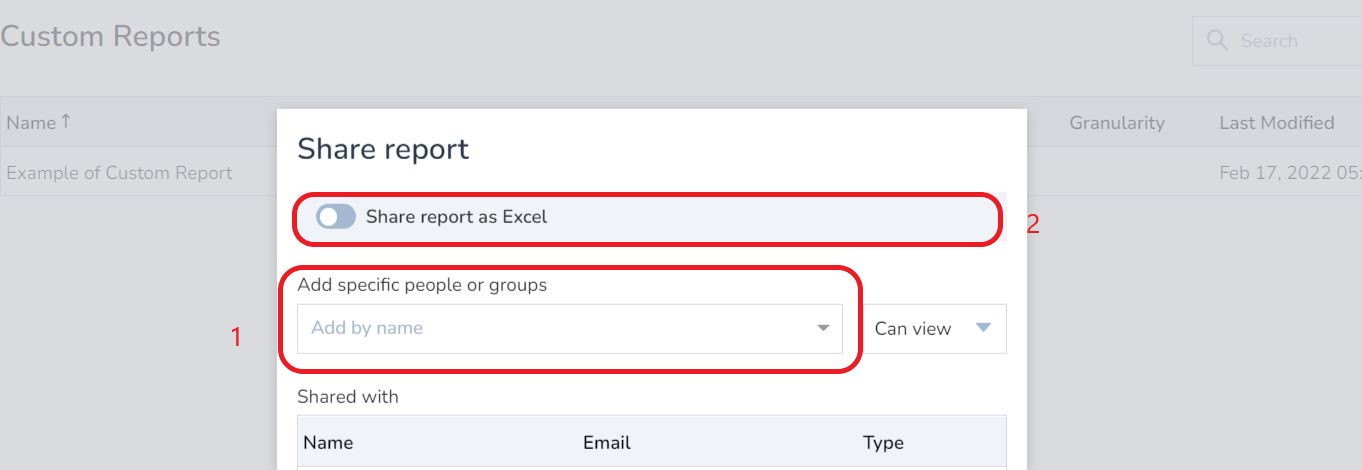Click into the Add by name field

(x=550, y=328)
